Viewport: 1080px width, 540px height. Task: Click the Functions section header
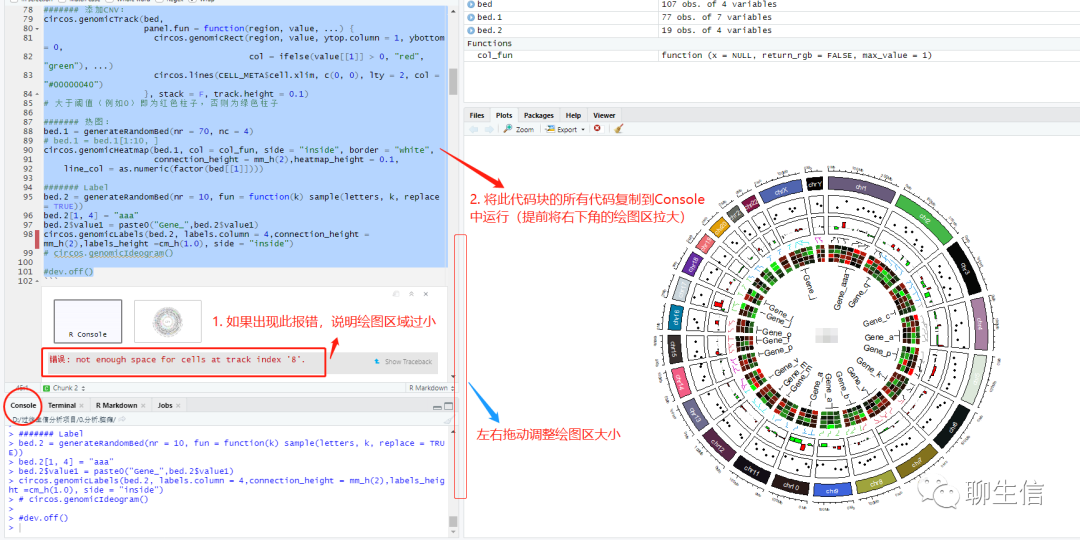click(x=490, y=43)
